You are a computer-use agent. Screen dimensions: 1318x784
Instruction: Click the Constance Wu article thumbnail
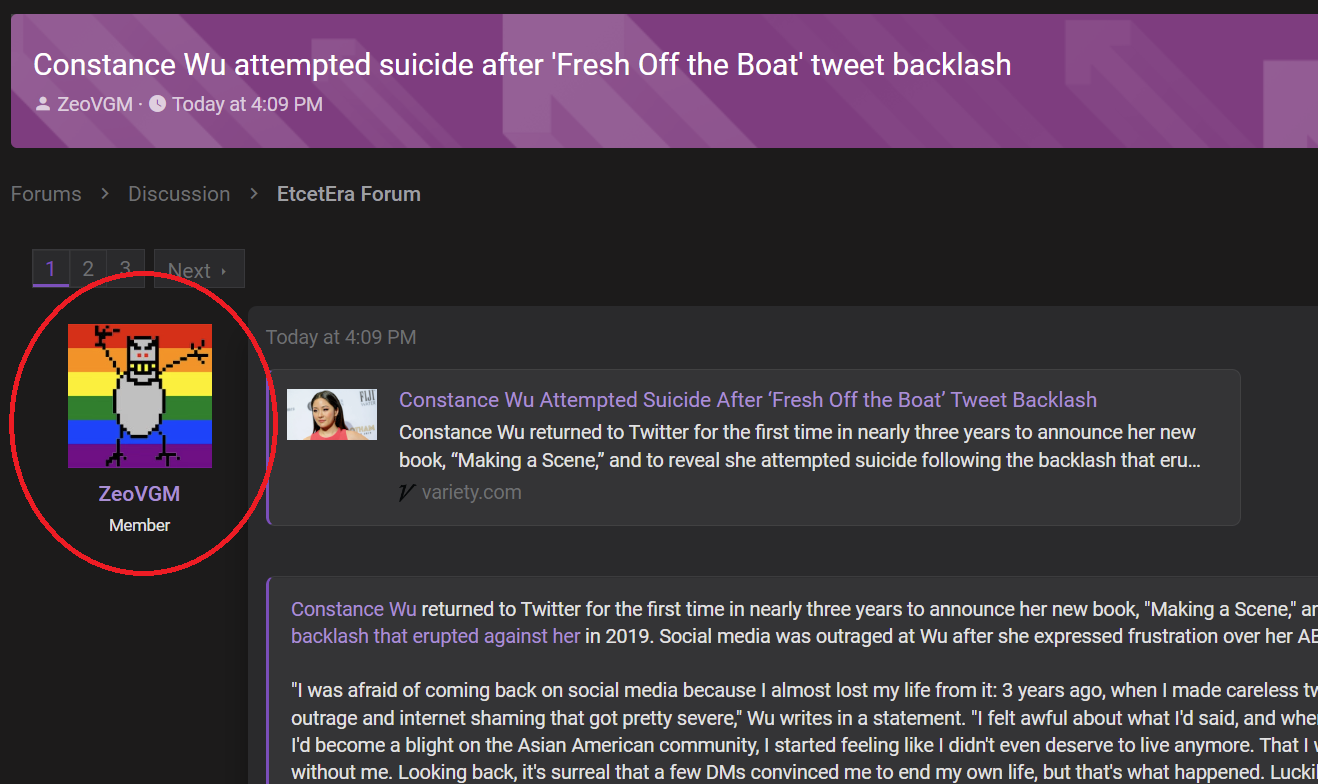click(x=332, y=414)
